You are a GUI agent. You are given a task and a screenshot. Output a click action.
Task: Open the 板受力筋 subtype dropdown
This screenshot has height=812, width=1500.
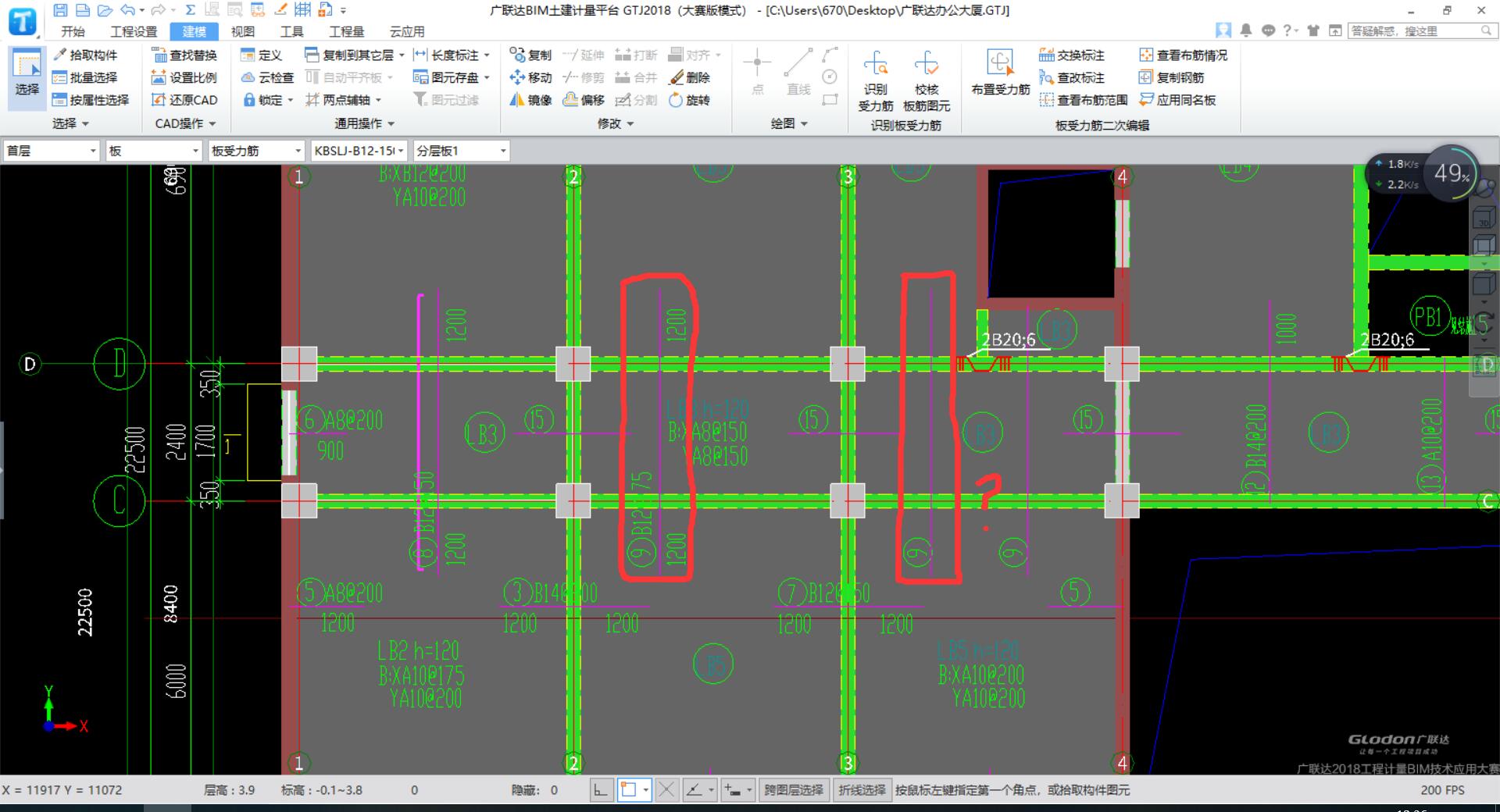tap(256, 151)
